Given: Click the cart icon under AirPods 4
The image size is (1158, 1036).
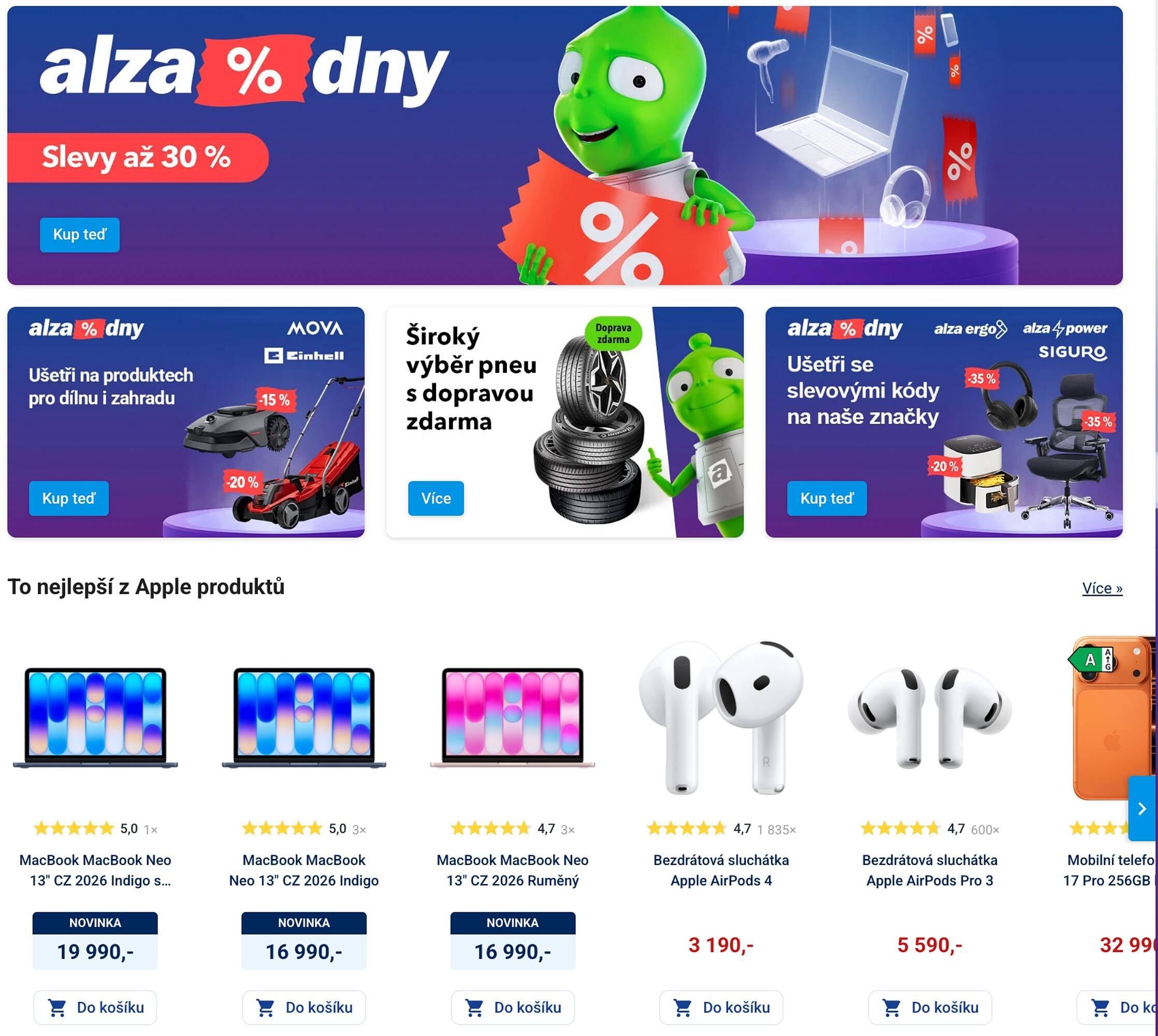Looking at the screenshot, I should coord(683,1008).
